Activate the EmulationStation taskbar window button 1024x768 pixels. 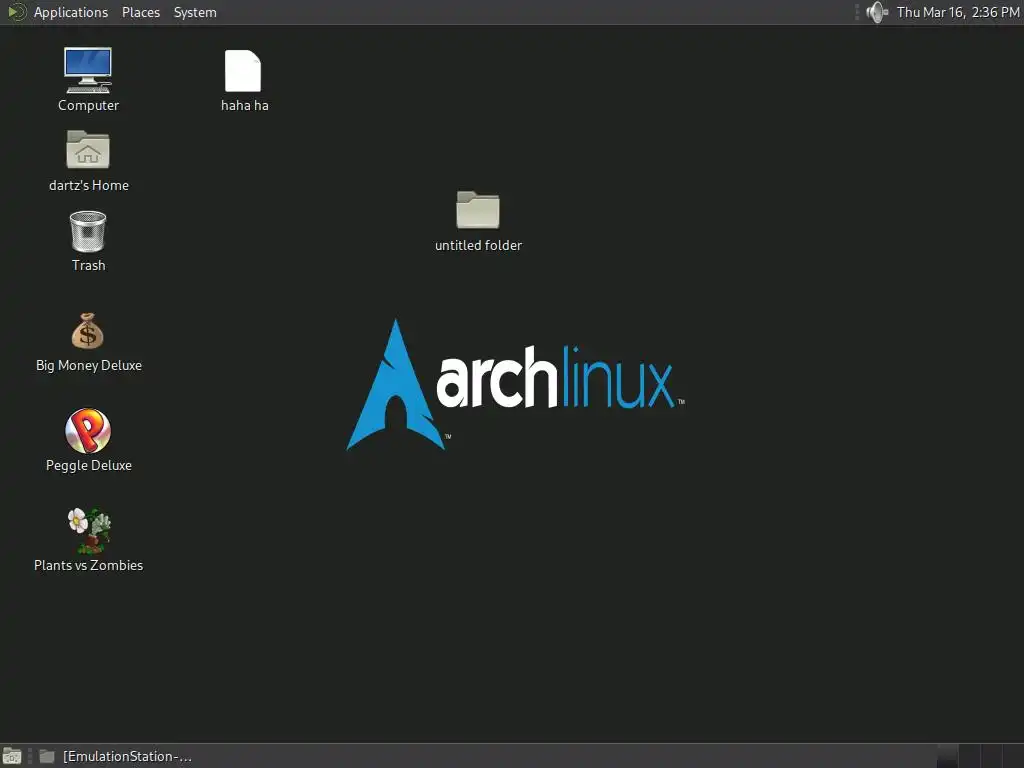click(115, 756)
